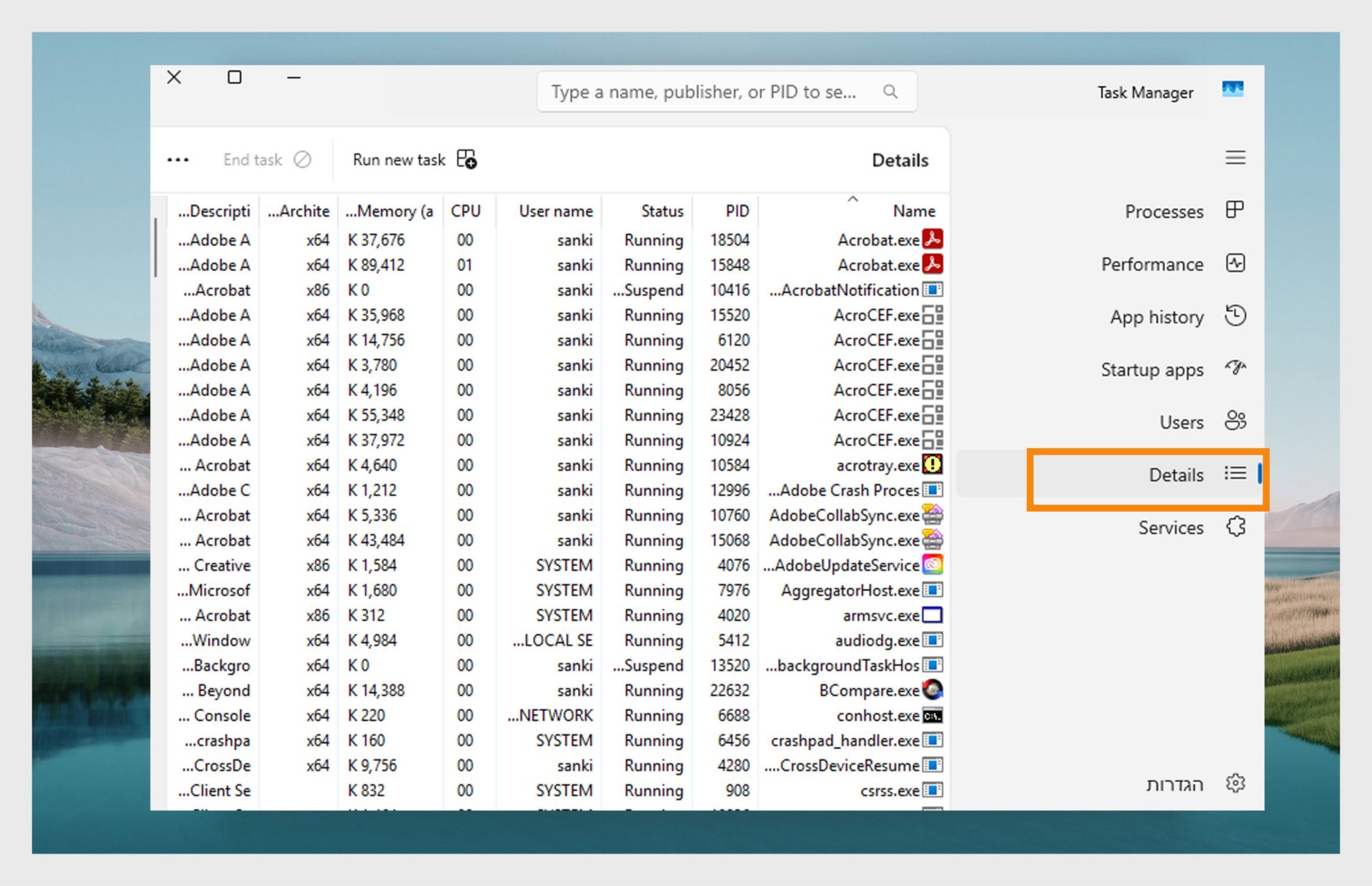Image resolution: width=1372 pixels, height=886 pixels.
Task: Sort by the CPU column header
Action: tap(465, 211)
